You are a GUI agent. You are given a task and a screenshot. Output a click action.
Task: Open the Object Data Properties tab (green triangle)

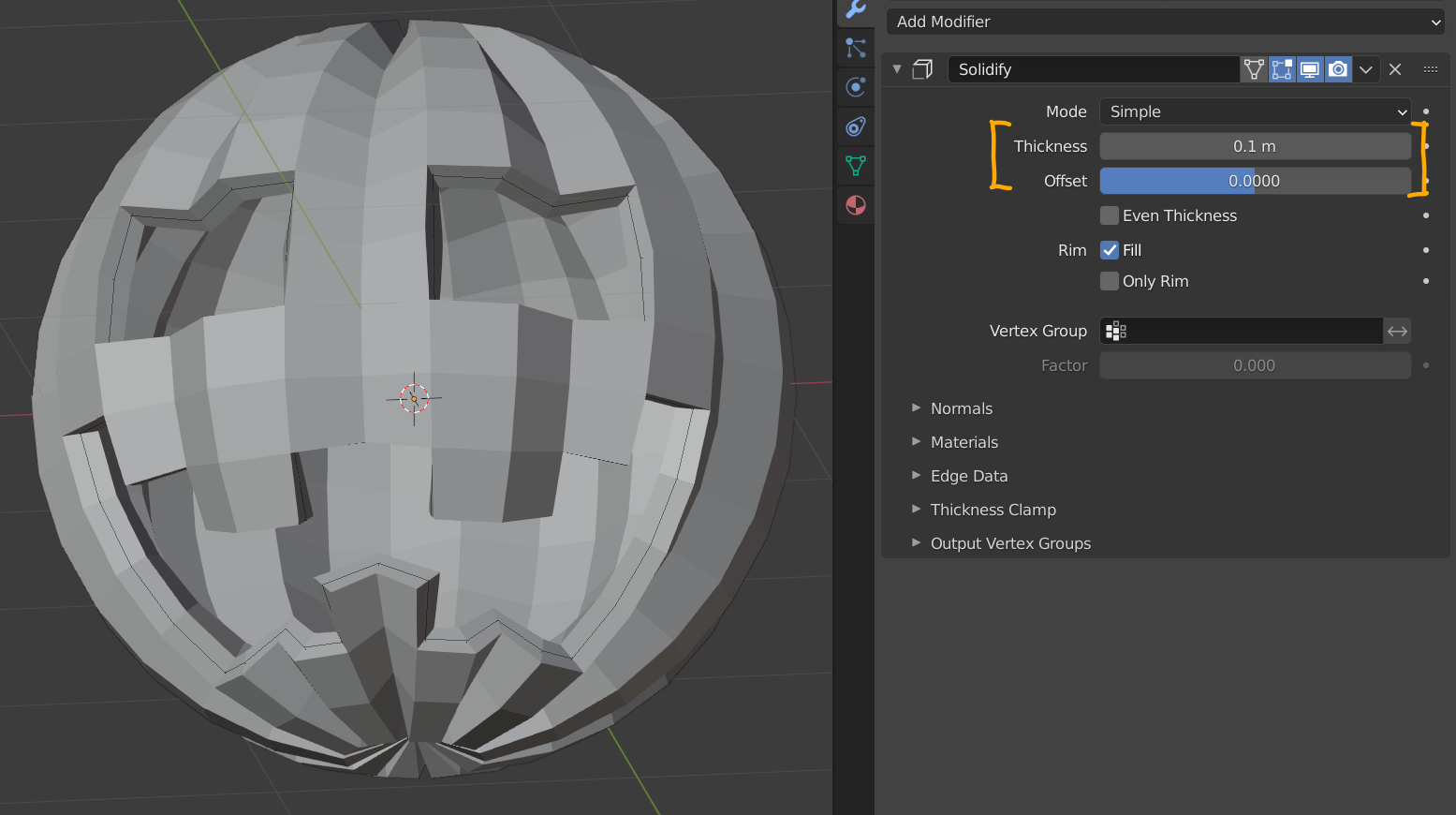(x=855, y=166)
